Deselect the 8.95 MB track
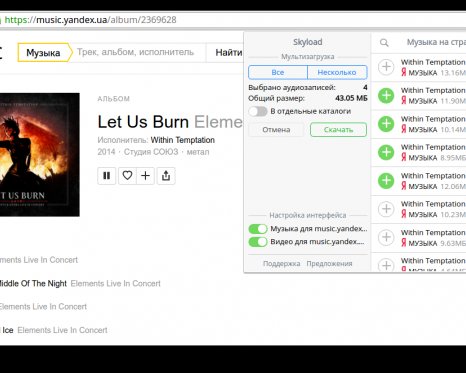Viewport: 466px width, 373px height. (x=386, y=152)
